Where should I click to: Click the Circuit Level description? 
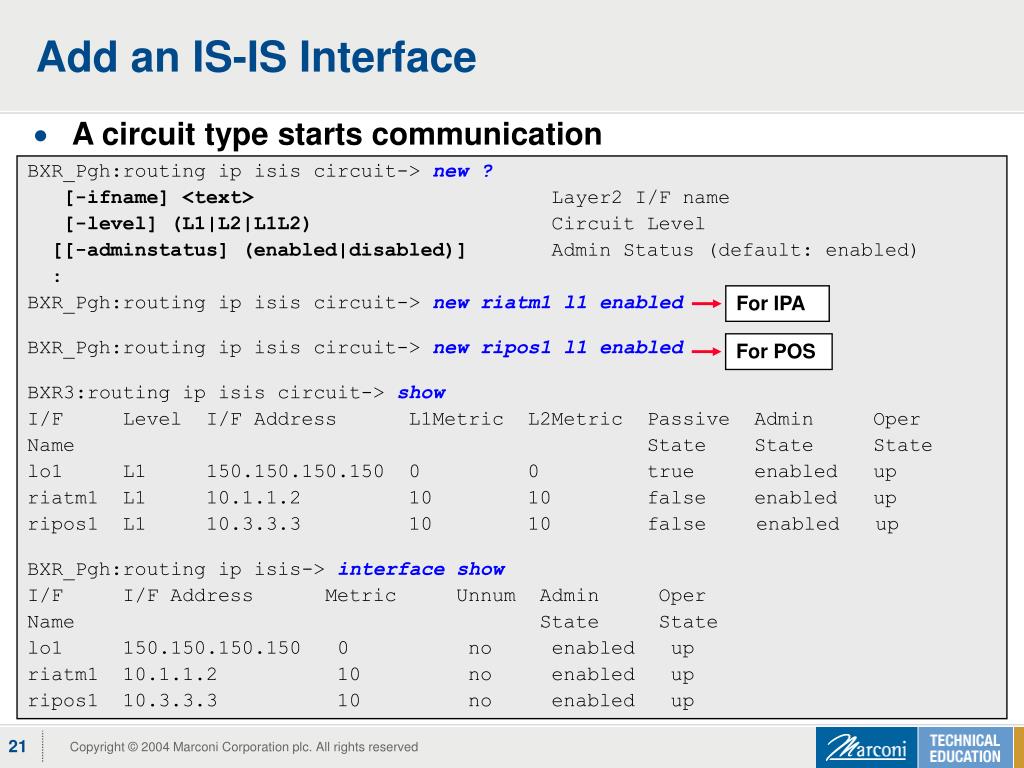[628, 224]
